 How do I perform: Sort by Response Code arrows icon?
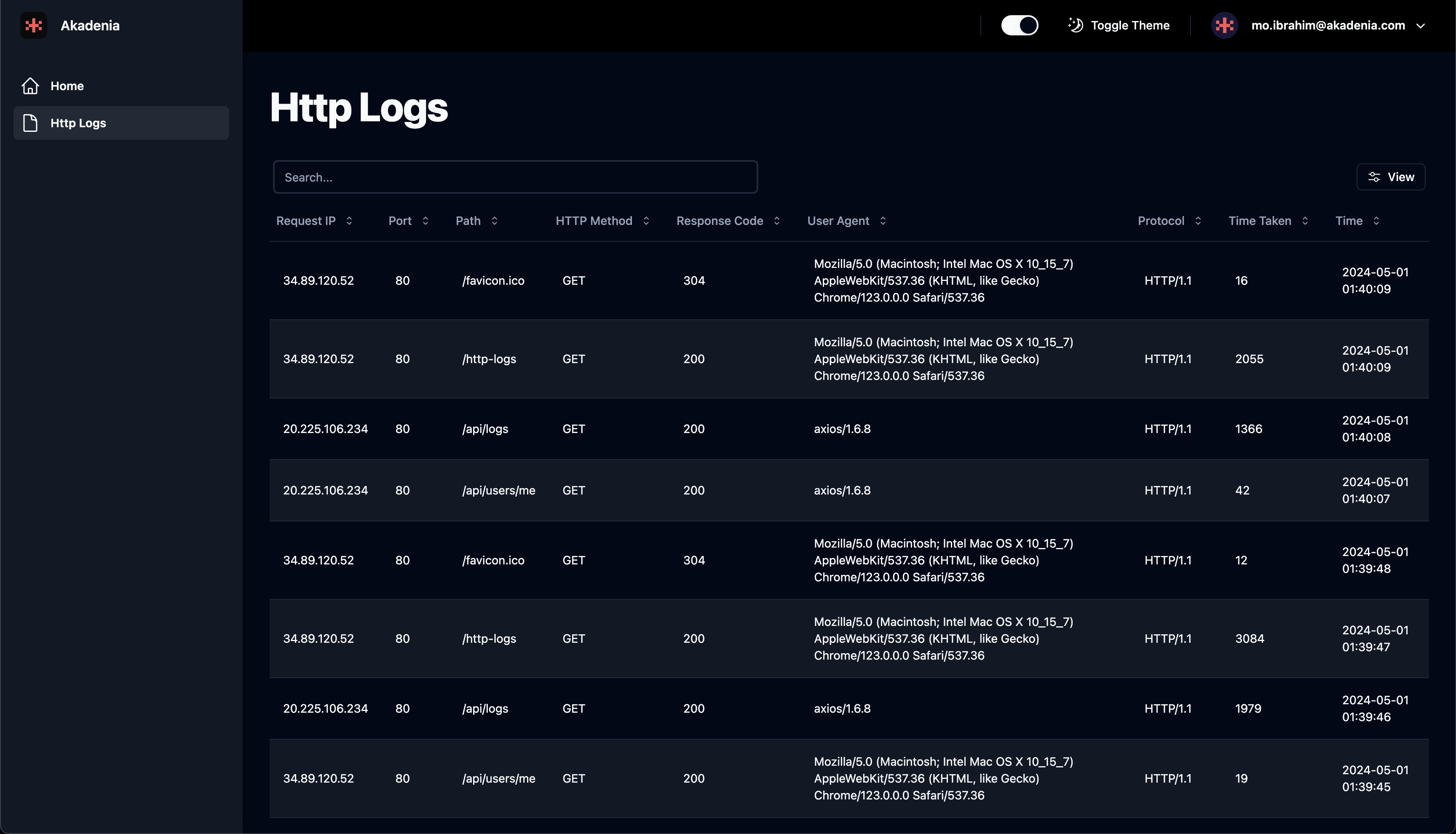click(777, 221)
